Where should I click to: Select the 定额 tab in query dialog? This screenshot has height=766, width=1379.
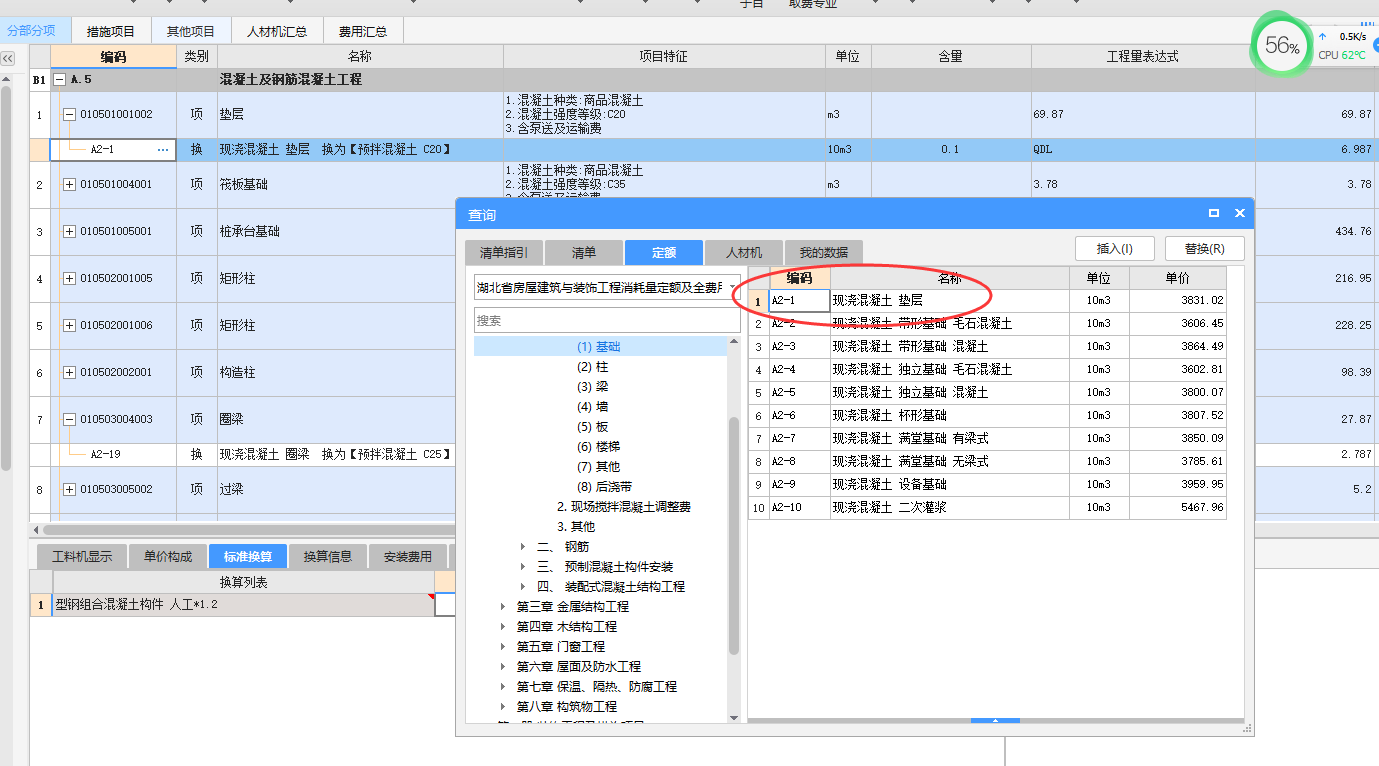coord(663,252)
